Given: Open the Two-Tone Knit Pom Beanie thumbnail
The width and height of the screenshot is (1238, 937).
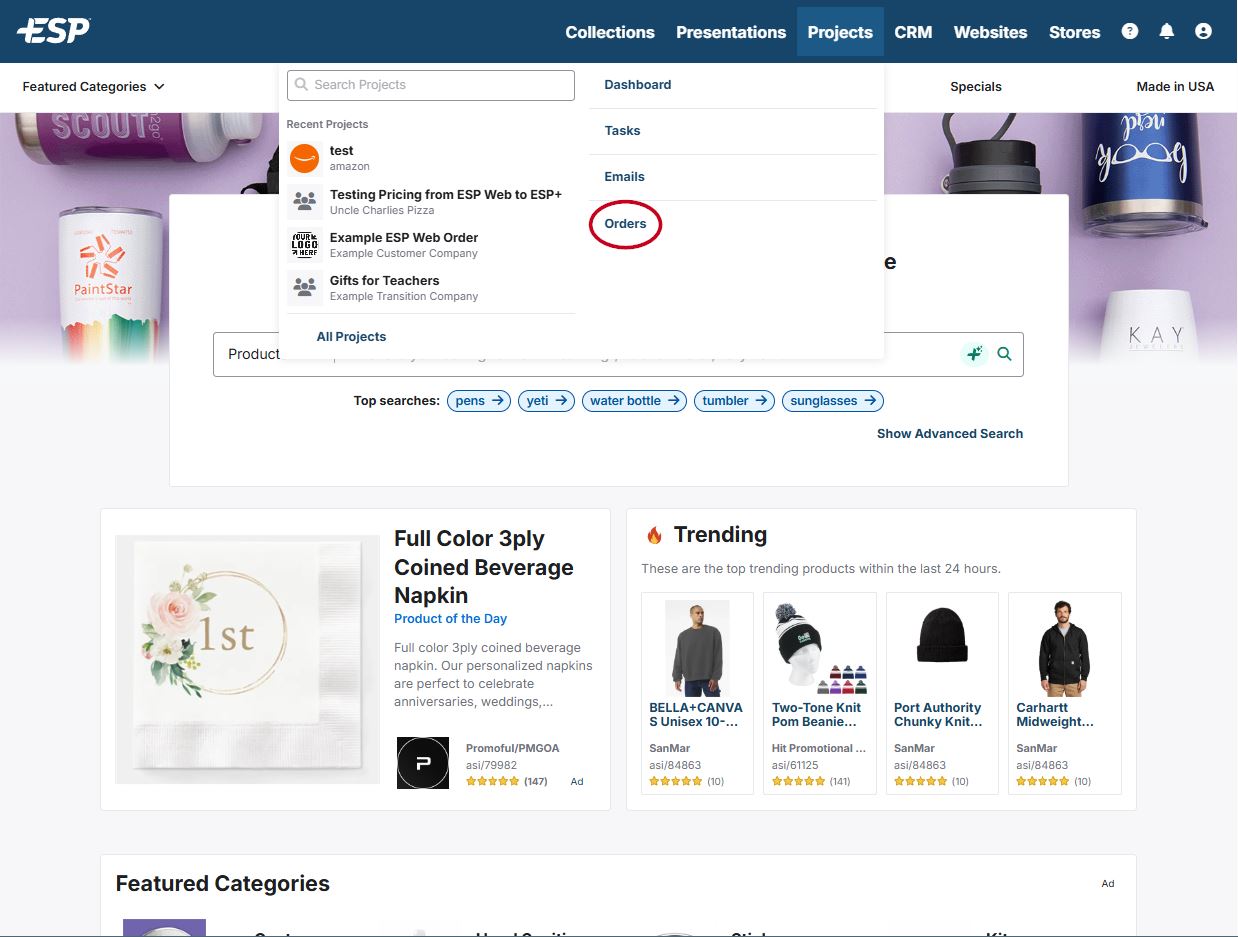Looking at the screenshot, I should [x=819, y=647].
